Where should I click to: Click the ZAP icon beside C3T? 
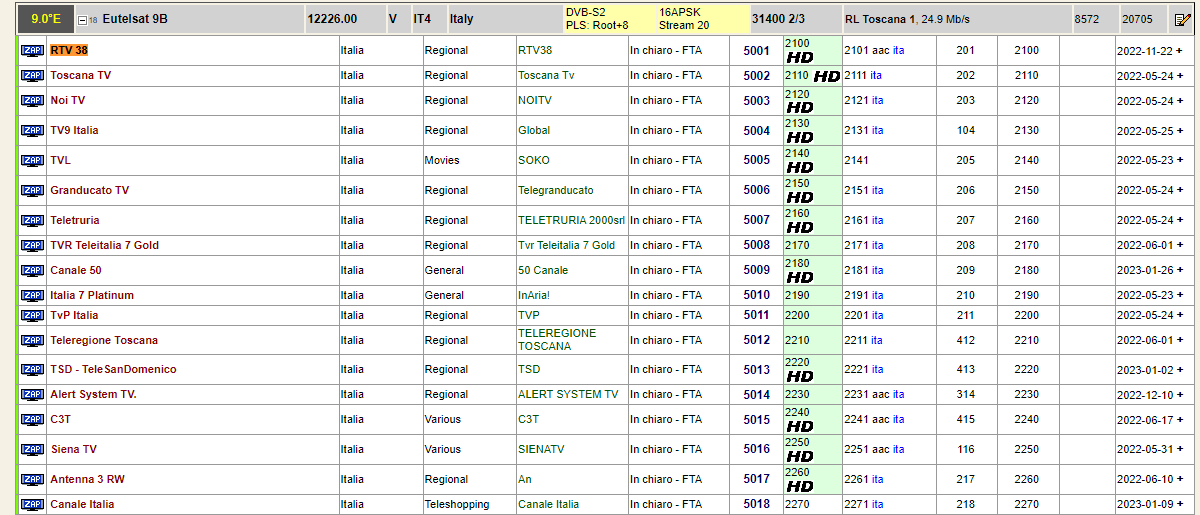[32, 419]
